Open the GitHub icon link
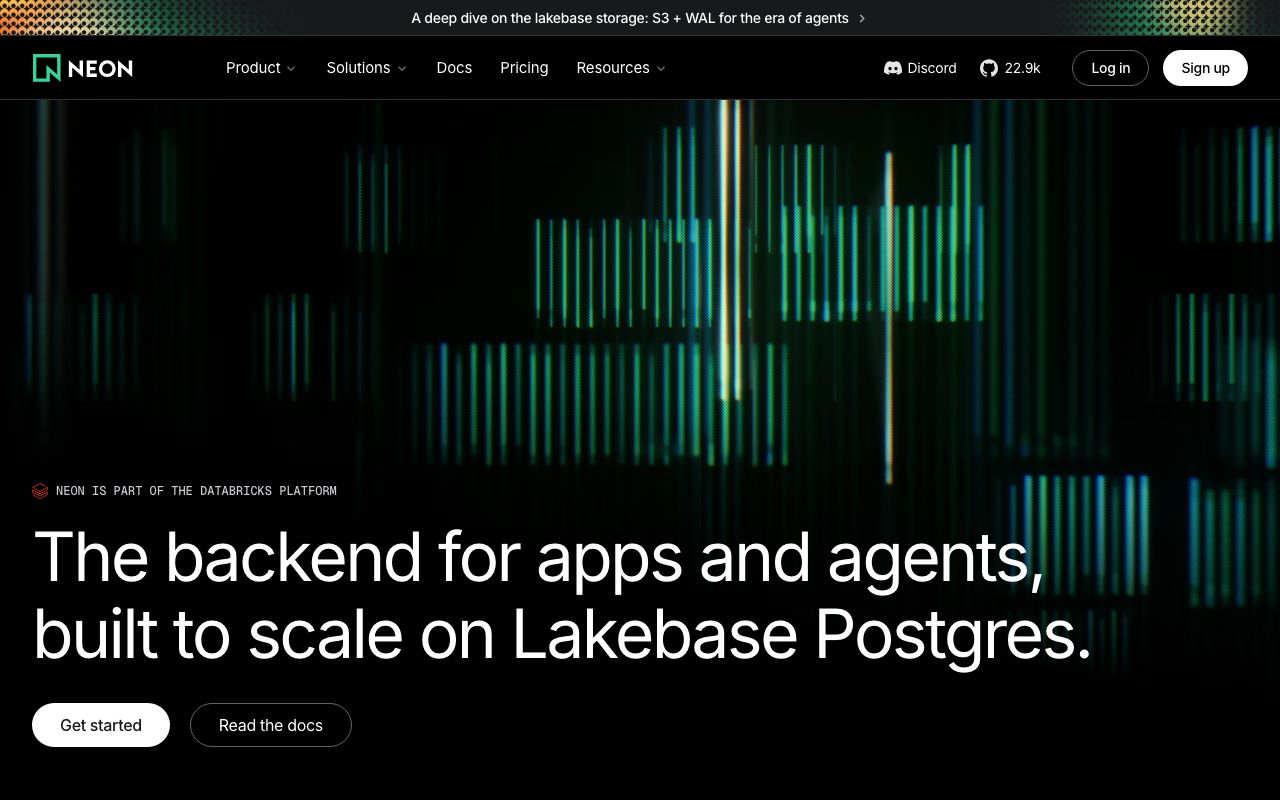This screenshot has width=1280, height=800. [x=989, y=68]
